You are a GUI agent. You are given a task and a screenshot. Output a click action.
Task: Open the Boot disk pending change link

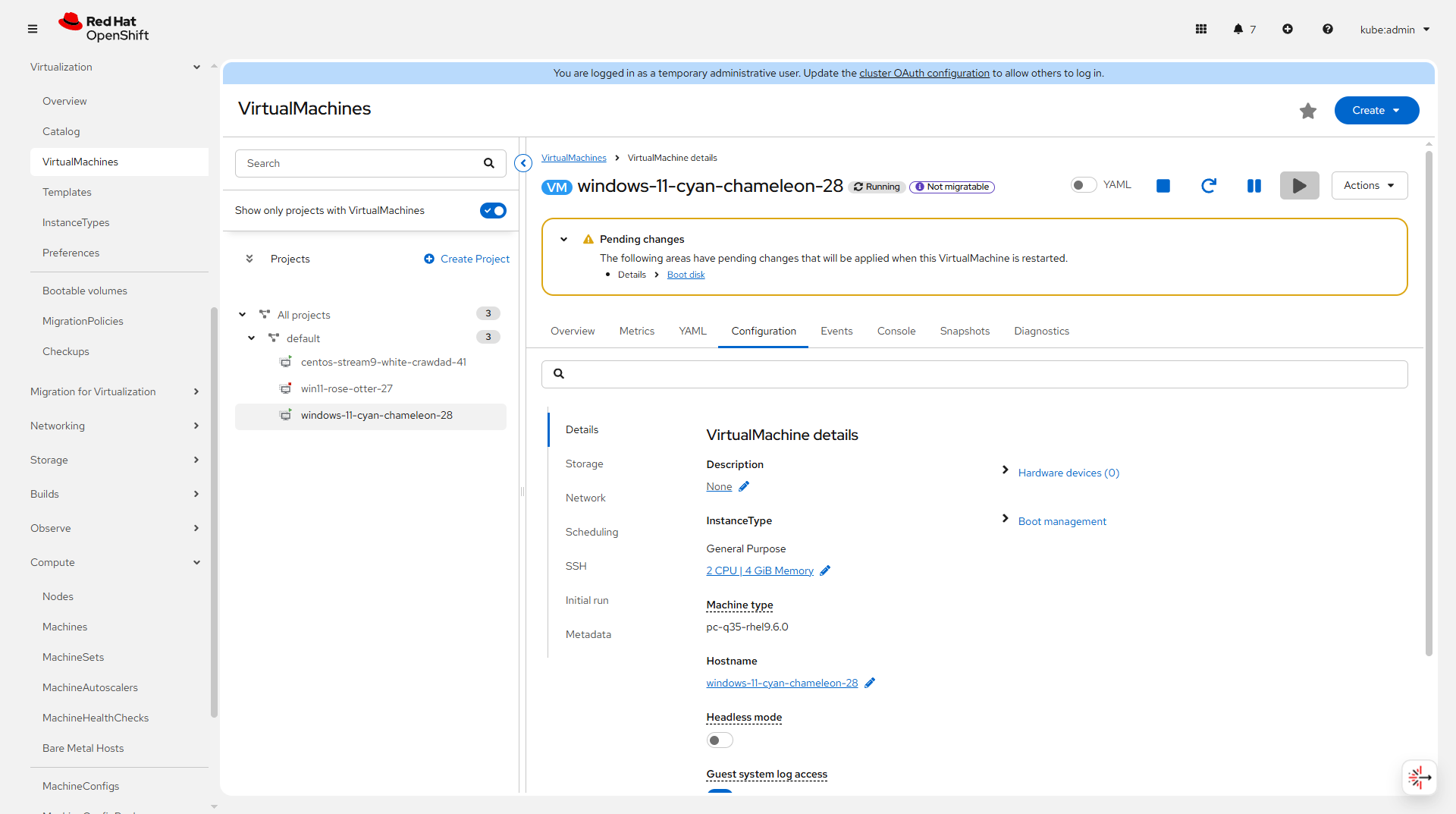686,275
